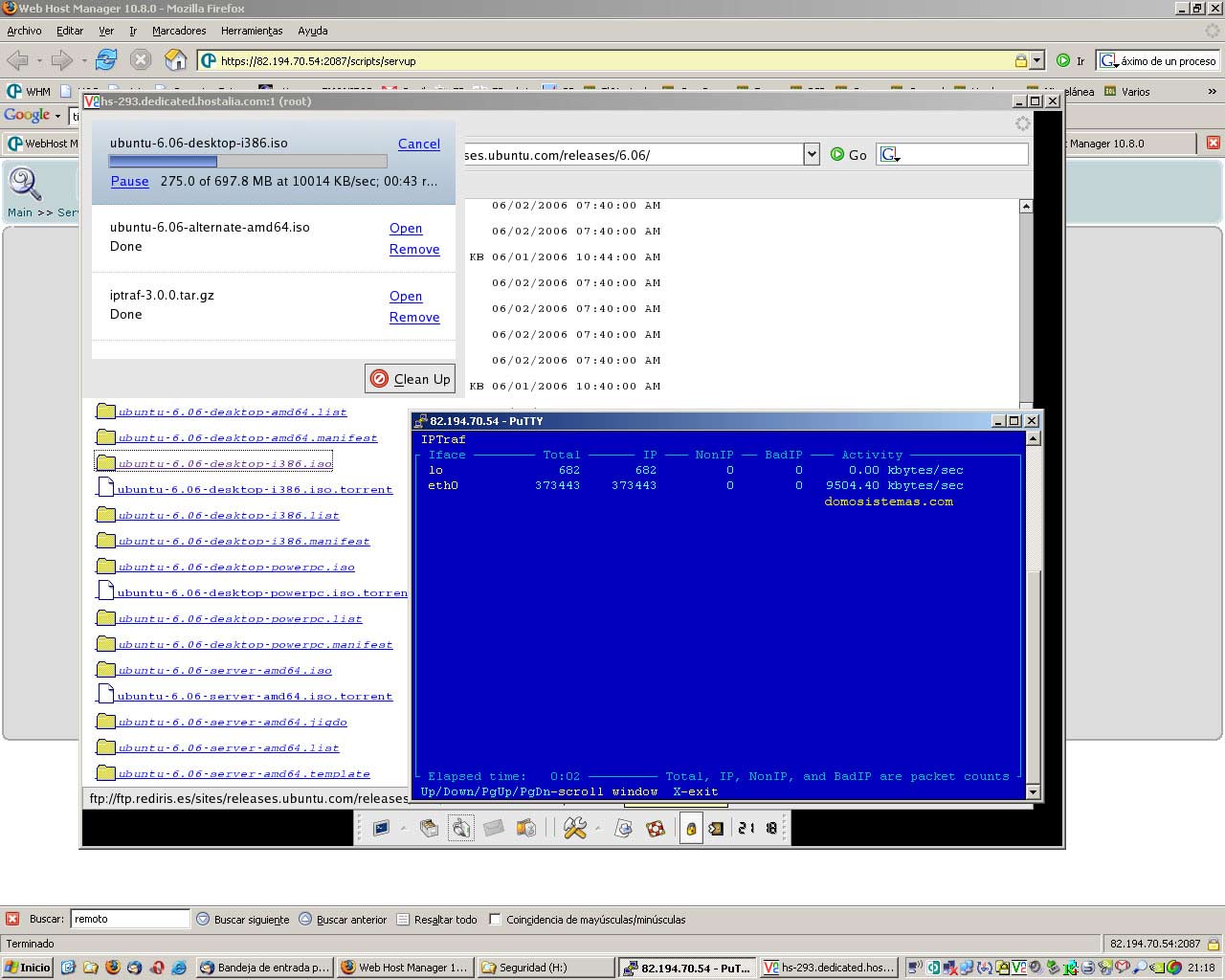This screenshot has width=1225, height=980.
Task: Open the remote browser URL dropdown arrow
Action: (812, 154)
